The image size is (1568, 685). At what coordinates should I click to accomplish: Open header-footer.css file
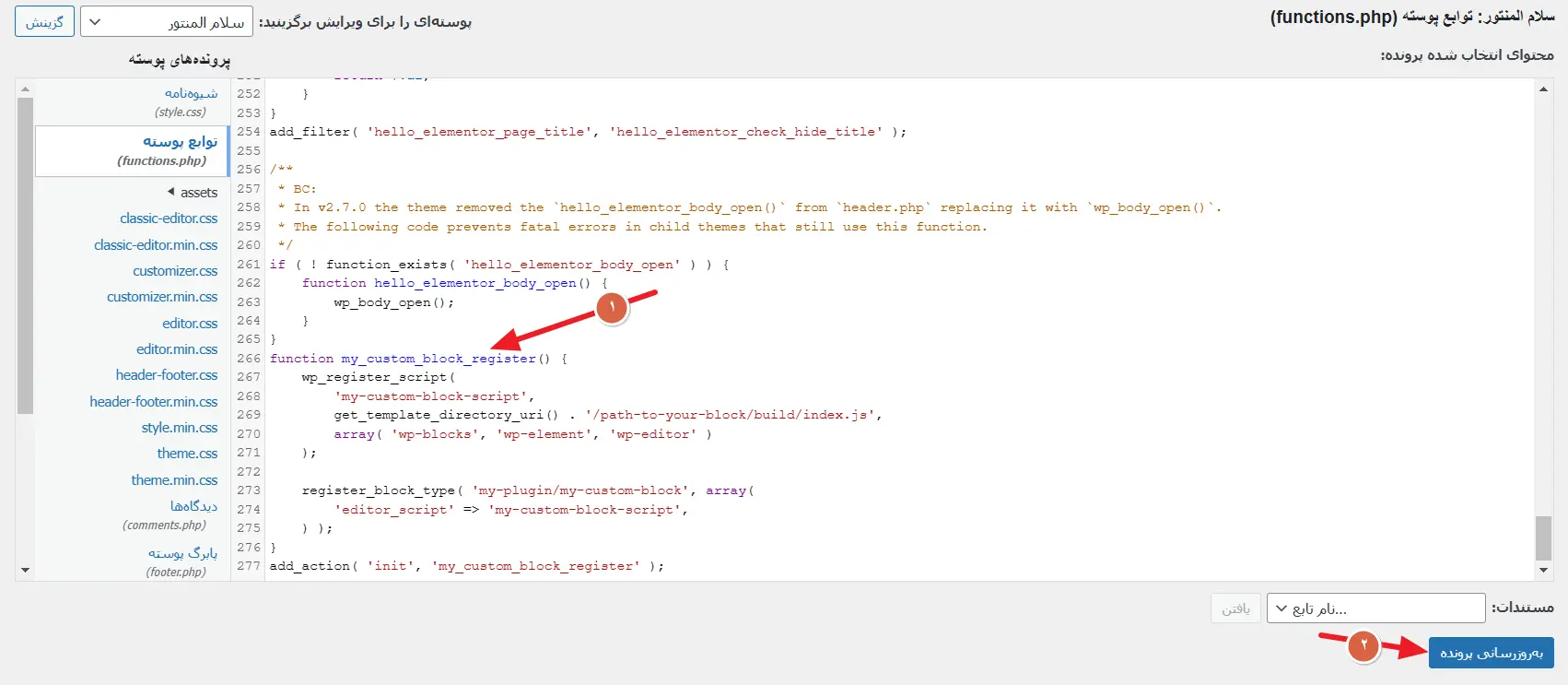[x=167, y=375]
